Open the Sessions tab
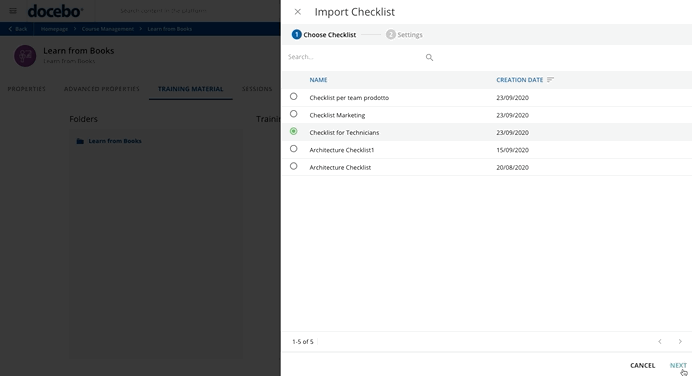Viewport: 692px width, 376px height. pos(257,89)
